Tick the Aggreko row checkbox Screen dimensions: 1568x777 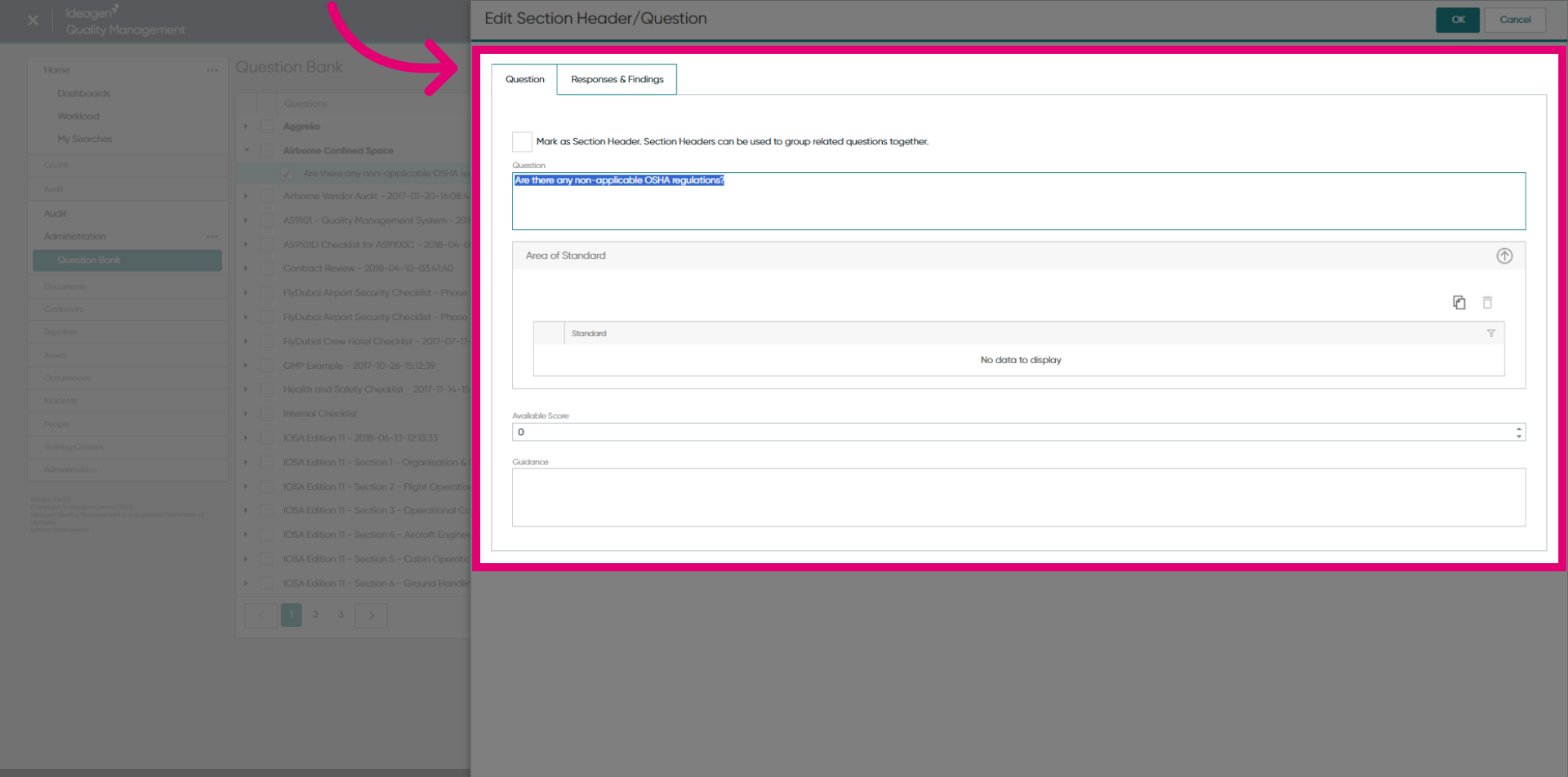click(x=266, y=127)
